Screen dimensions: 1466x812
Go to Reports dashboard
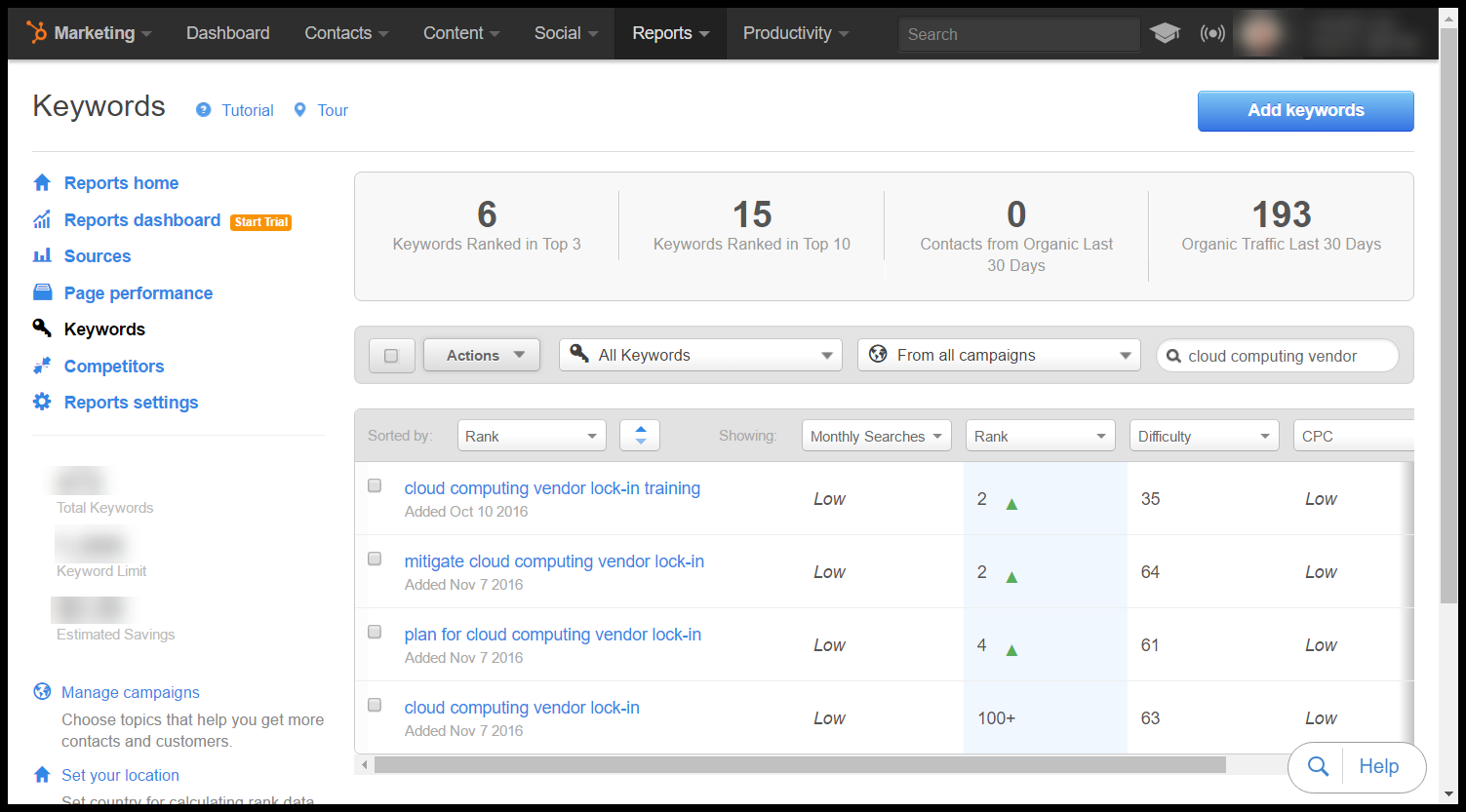[x=142, y=219]
